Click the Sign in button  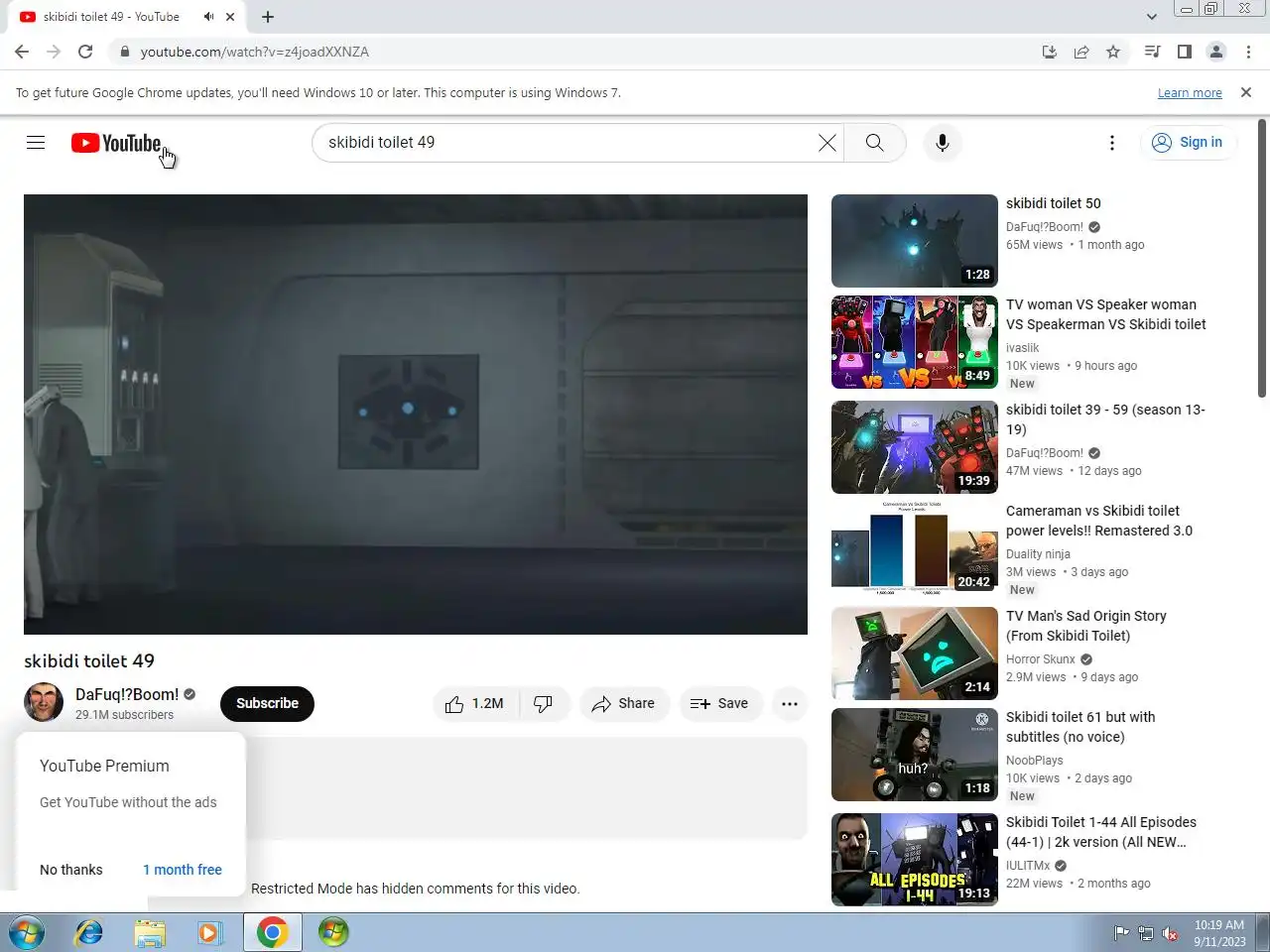point(1188,143)
